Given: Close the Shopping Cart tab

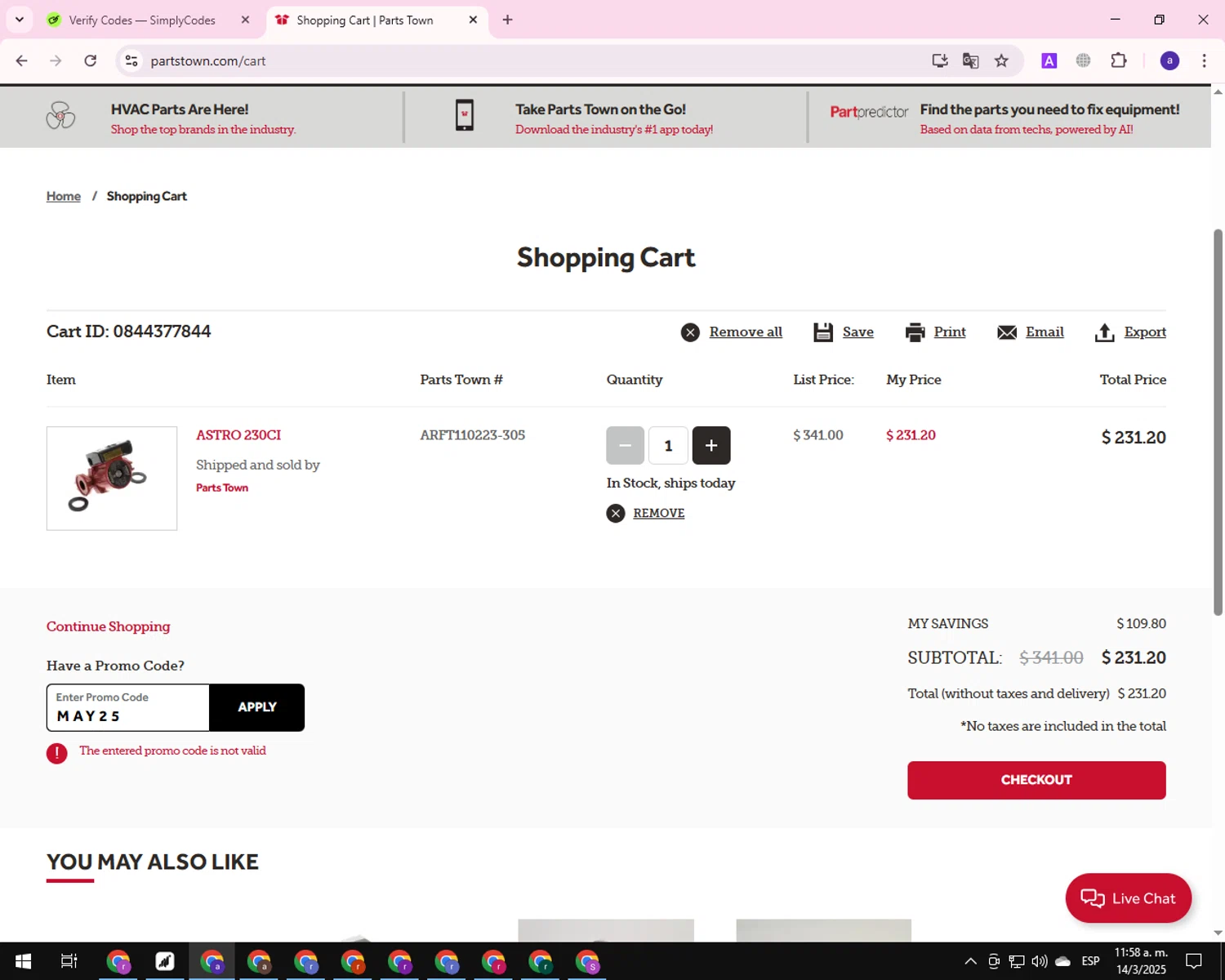Looking at the screenshot, I should pos(473,20).
